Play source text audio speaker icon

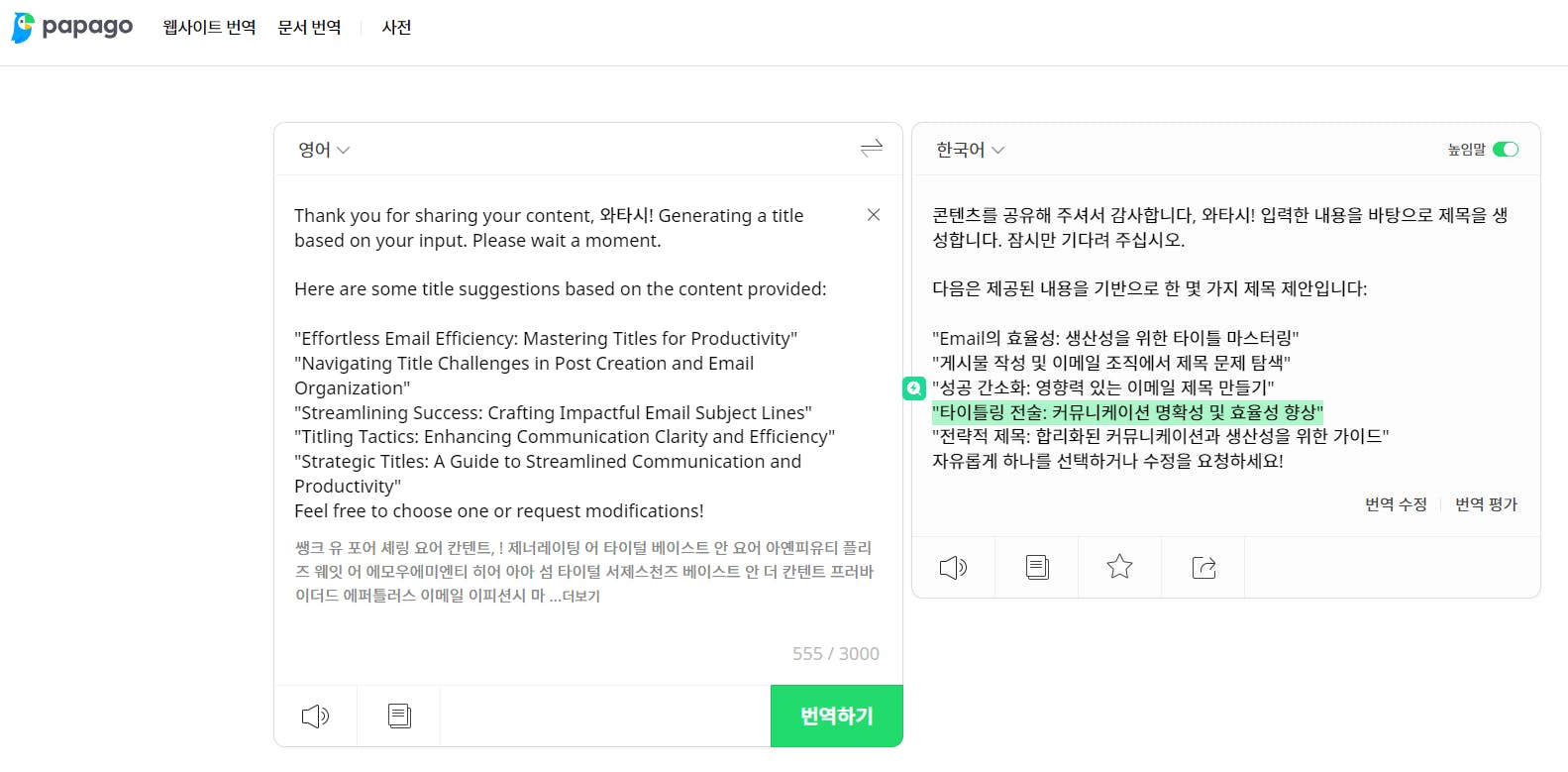point(315,716)
